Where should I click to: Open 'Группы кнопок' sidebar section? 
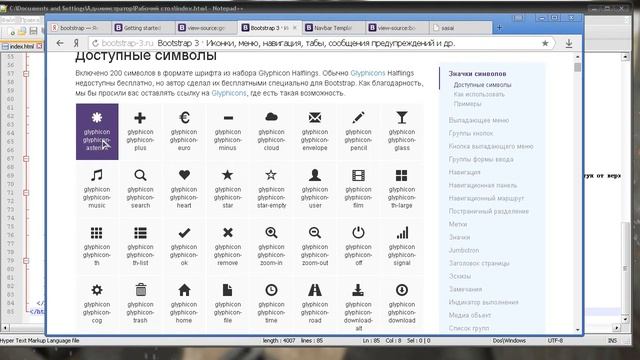(471, 133)
